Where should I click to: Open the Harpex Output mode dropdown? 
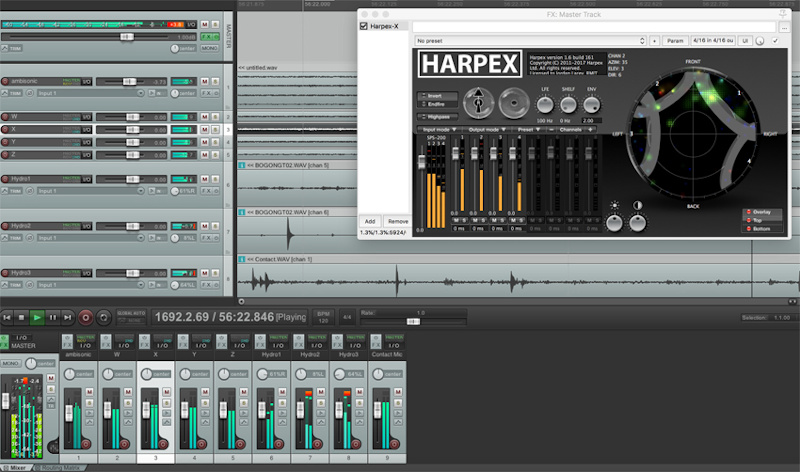pos(487,130)
